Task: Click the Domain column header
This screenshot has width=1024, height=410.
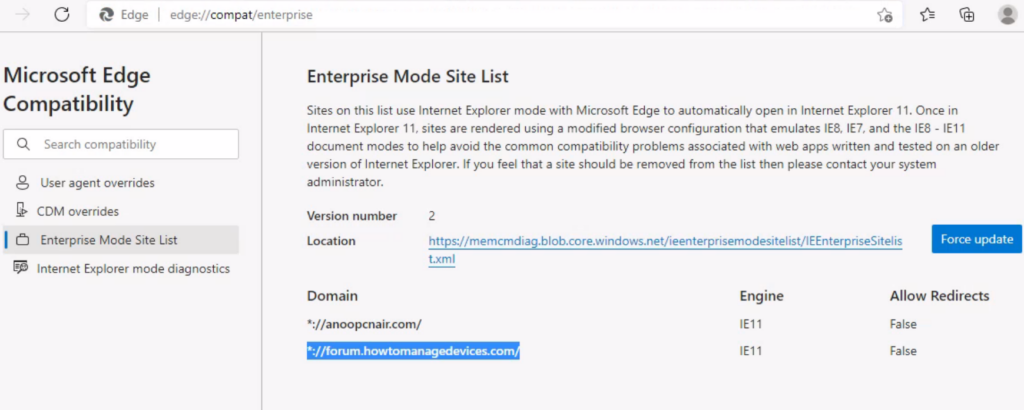Action: [x=332, y=296]
